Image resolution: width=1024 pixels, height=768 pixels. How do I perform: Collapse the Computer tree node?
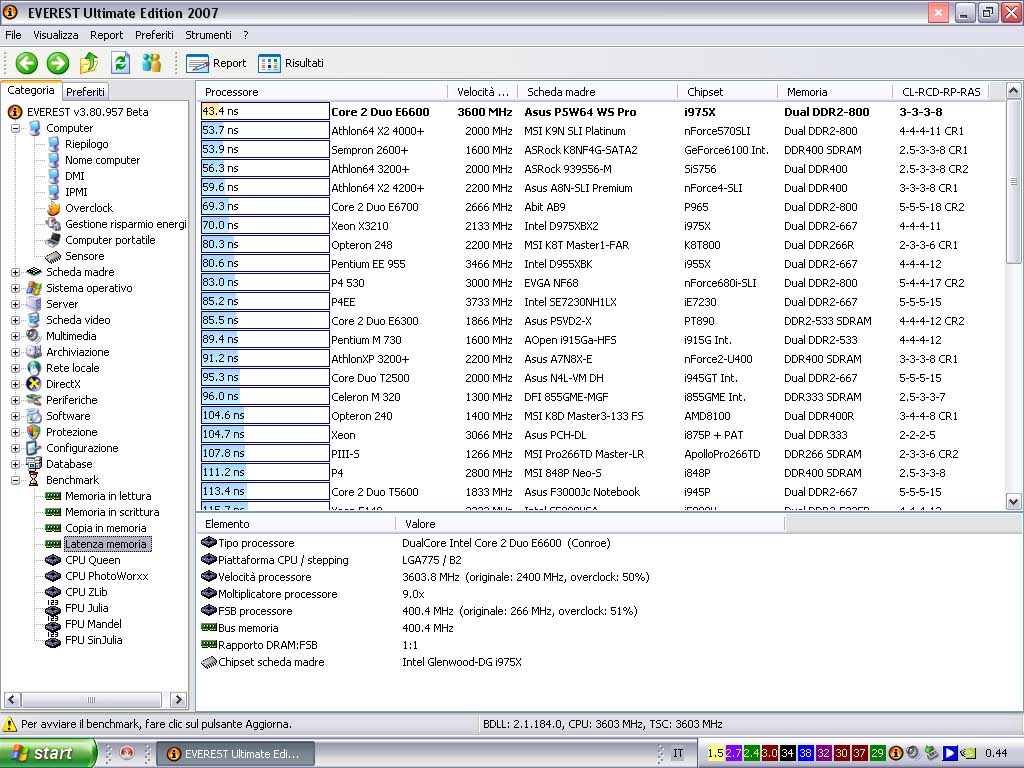15,128
